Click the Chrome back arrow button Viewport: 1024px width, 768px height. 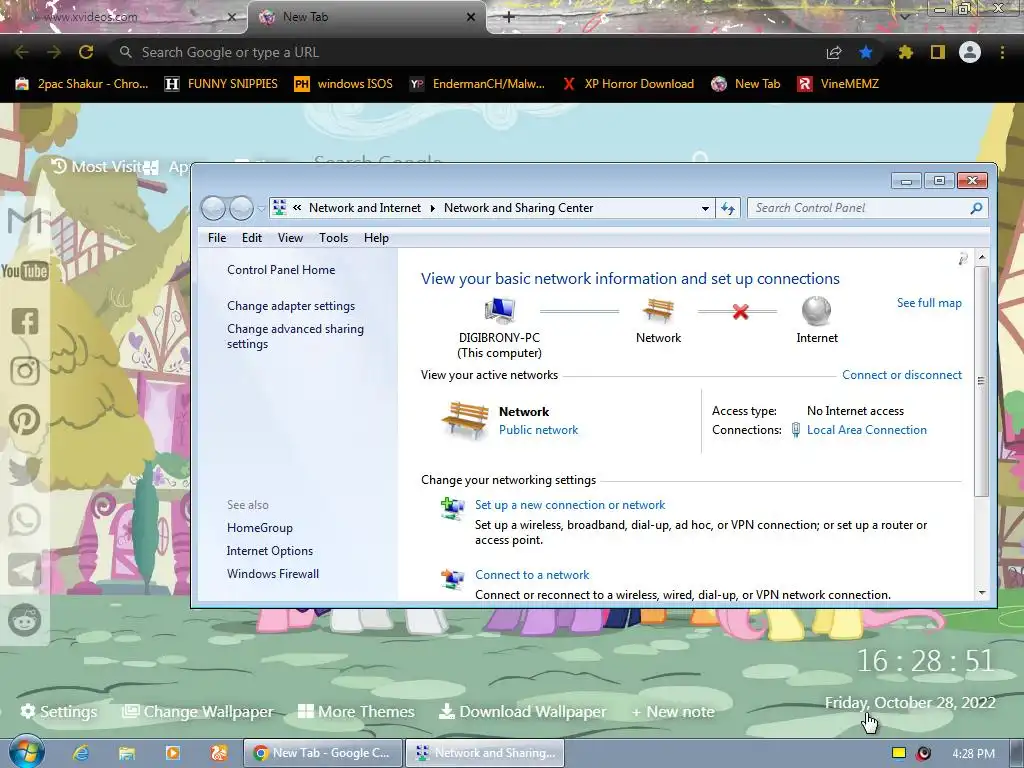pos(22,52)
